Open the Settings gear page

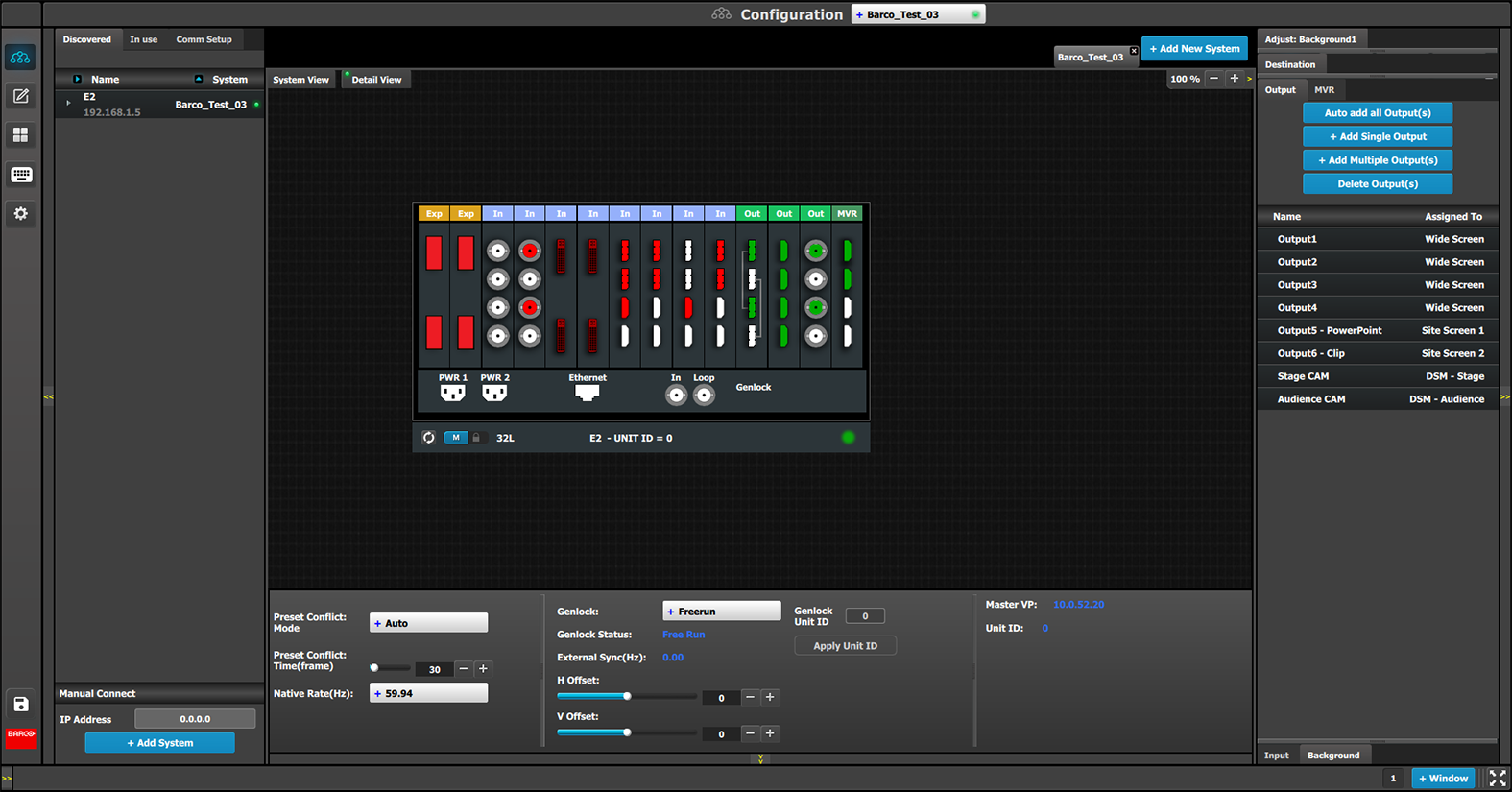(x=20, y=214)
